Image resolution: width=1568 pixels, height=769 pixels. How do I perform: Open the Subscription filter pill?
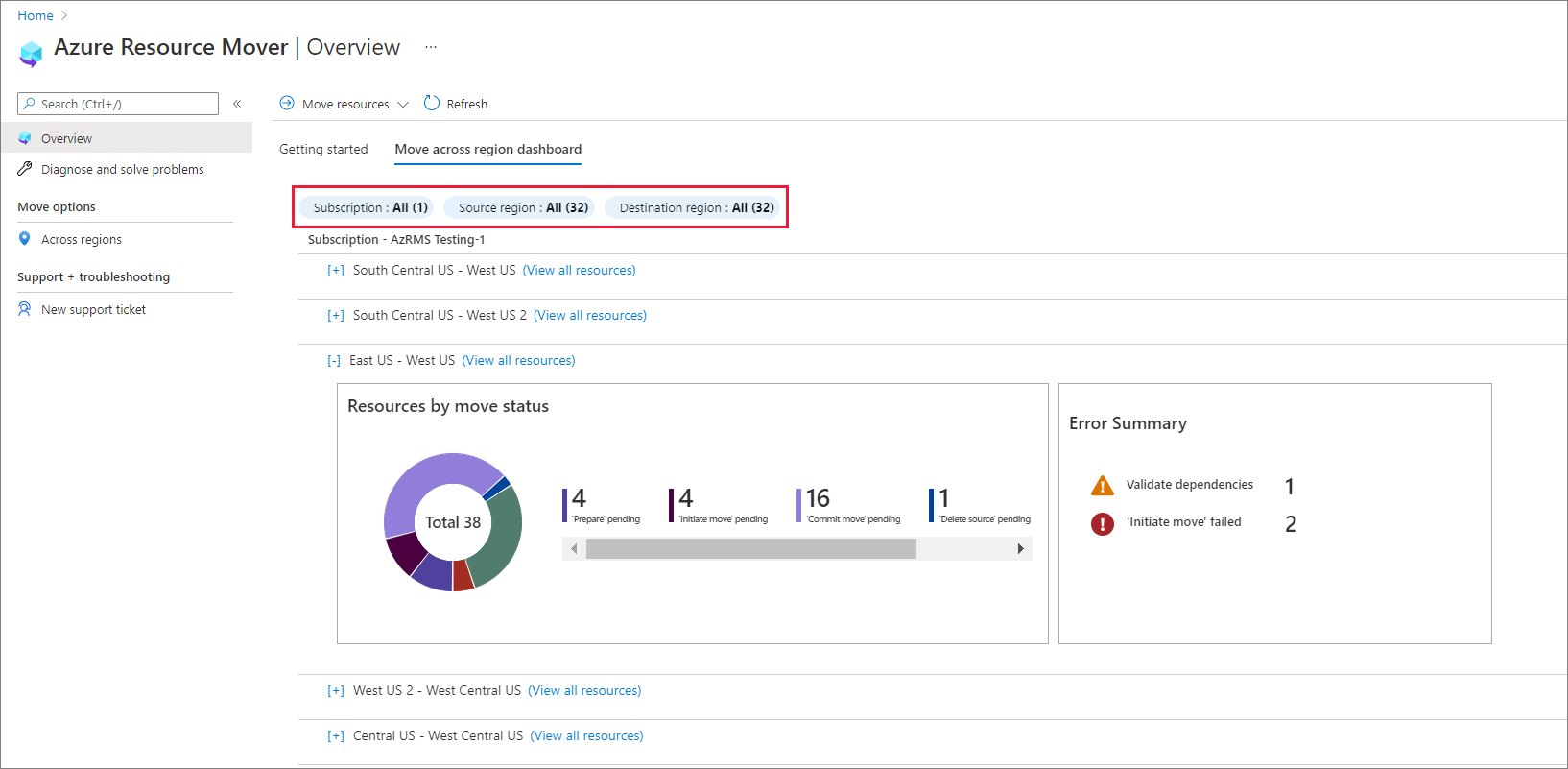[x=369, y=207]
